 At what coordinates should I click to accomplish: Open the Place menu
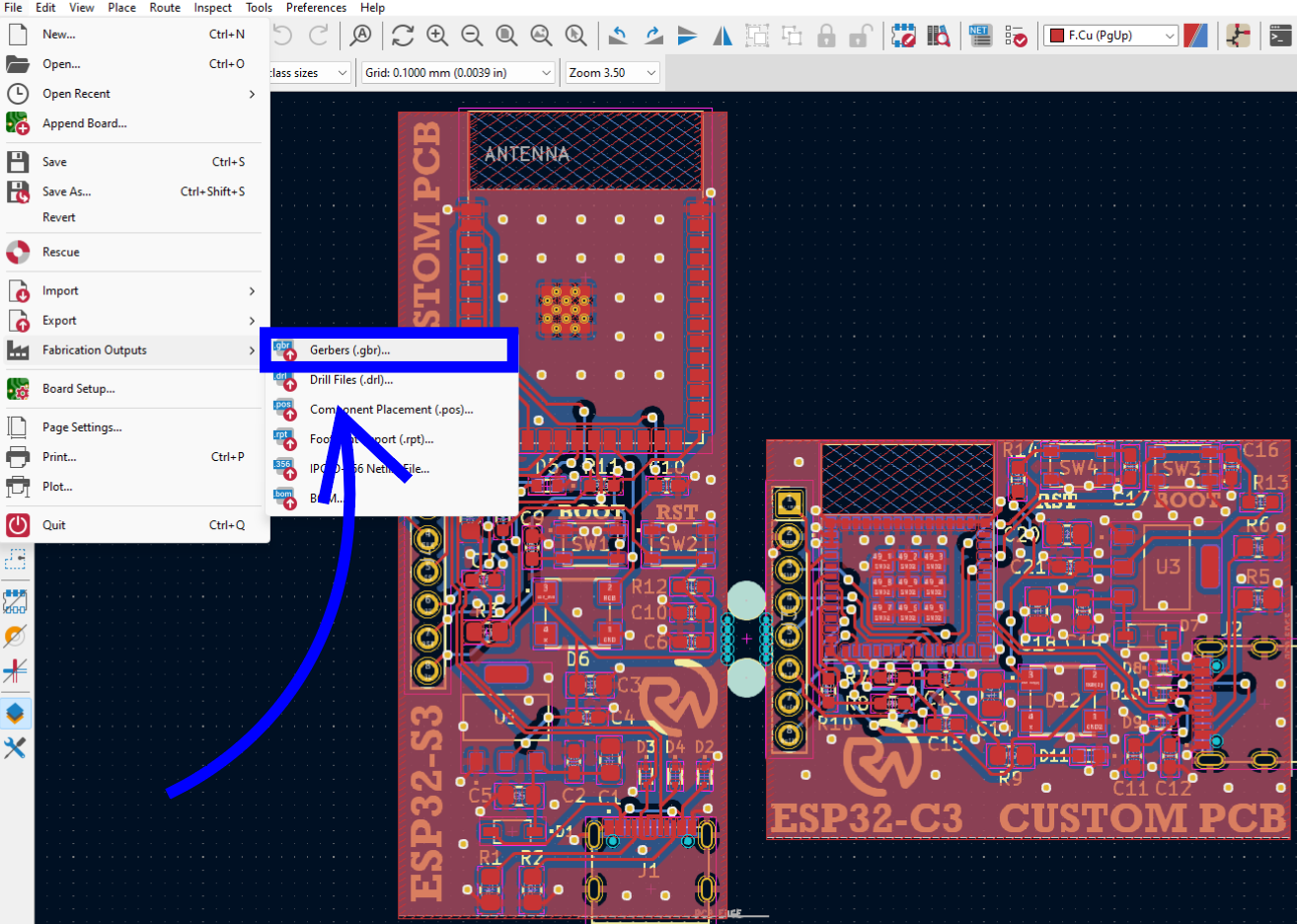(x=122, y=8)
